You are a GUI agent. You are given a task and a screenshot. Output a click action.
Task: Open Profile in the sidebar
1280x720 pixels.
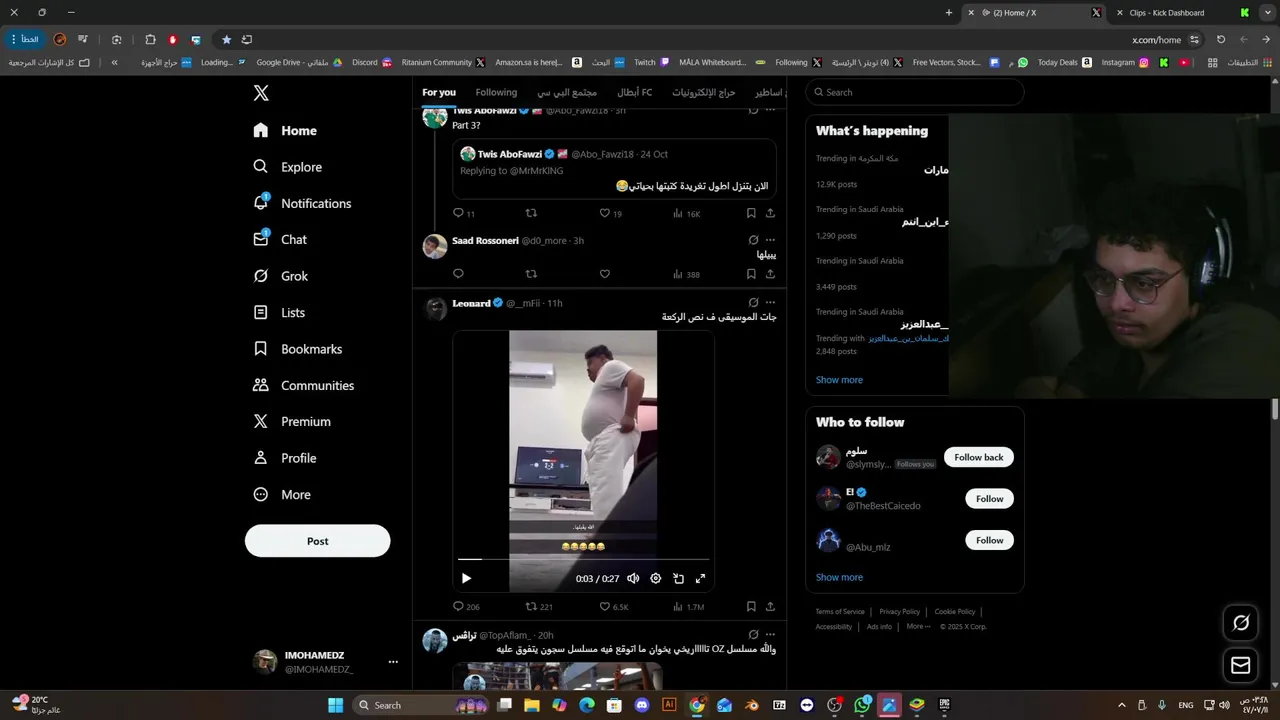point(285,458)
